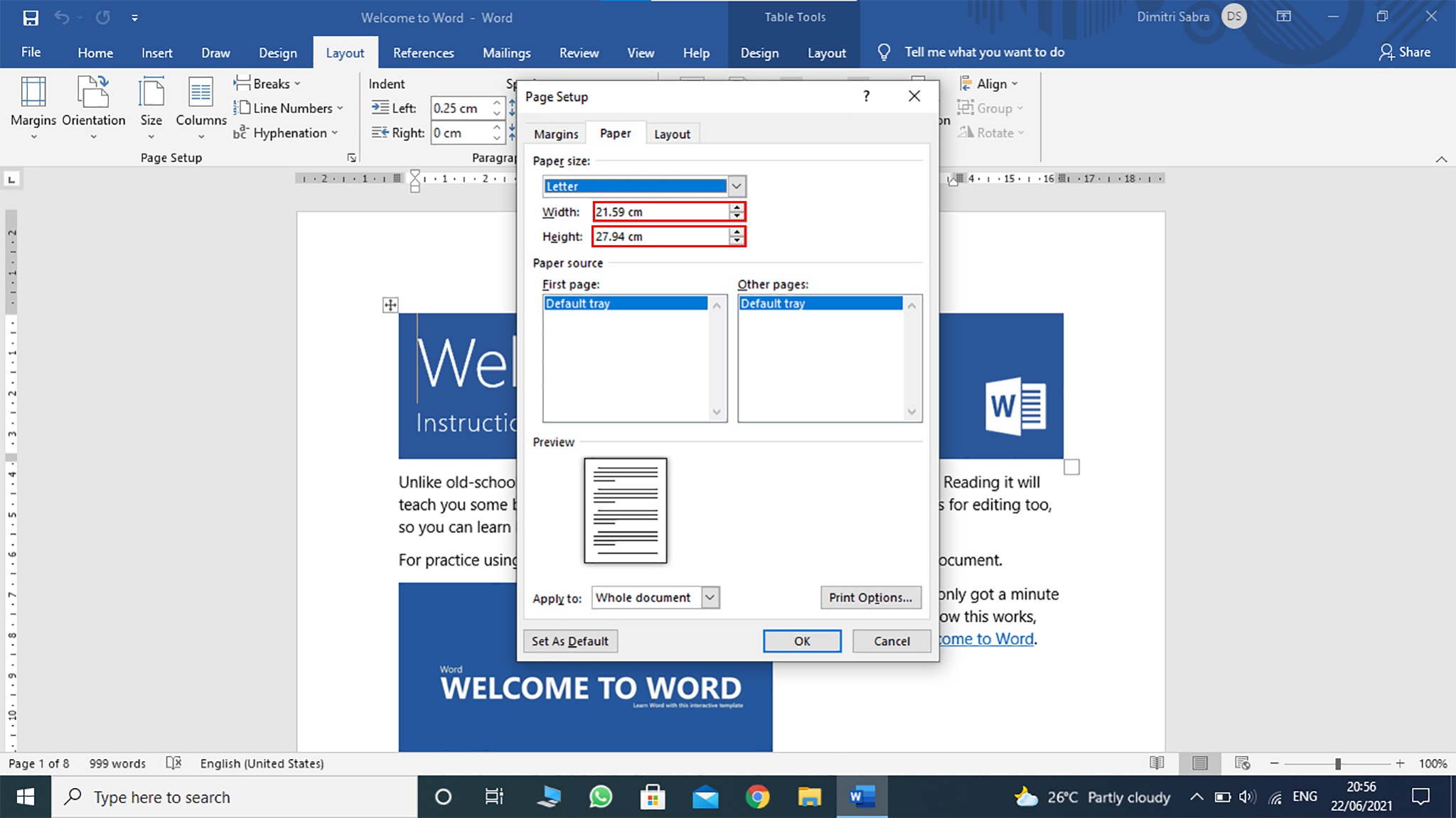Expand the Paper size Letter dropdown
Image resolution: width=1456 pixels, height=818 pixels.
pos(737,186)
